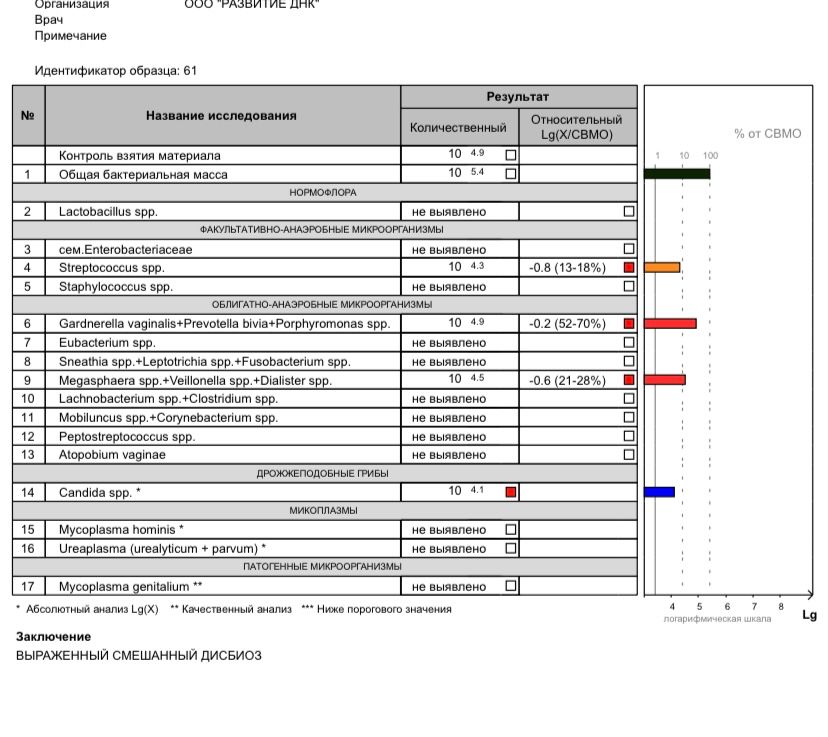Viewport: 828px width, 737px height.
Task: Click the checkbox for Ureaplasma row
Action: pos(511,548)
